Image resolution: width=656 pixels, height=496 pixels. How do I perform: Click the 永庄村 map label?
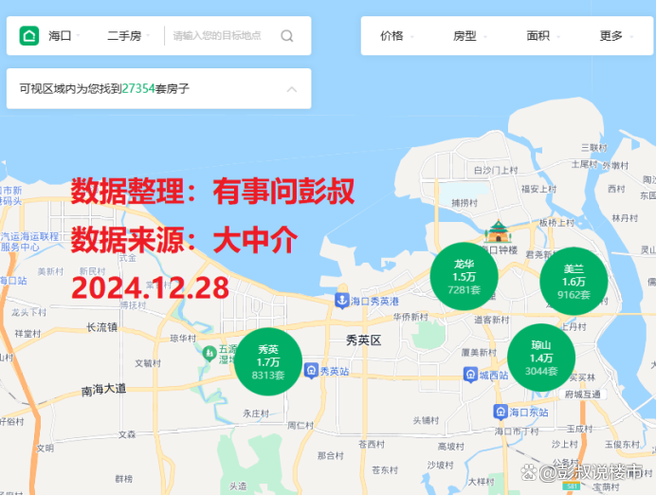click(256, 414)
